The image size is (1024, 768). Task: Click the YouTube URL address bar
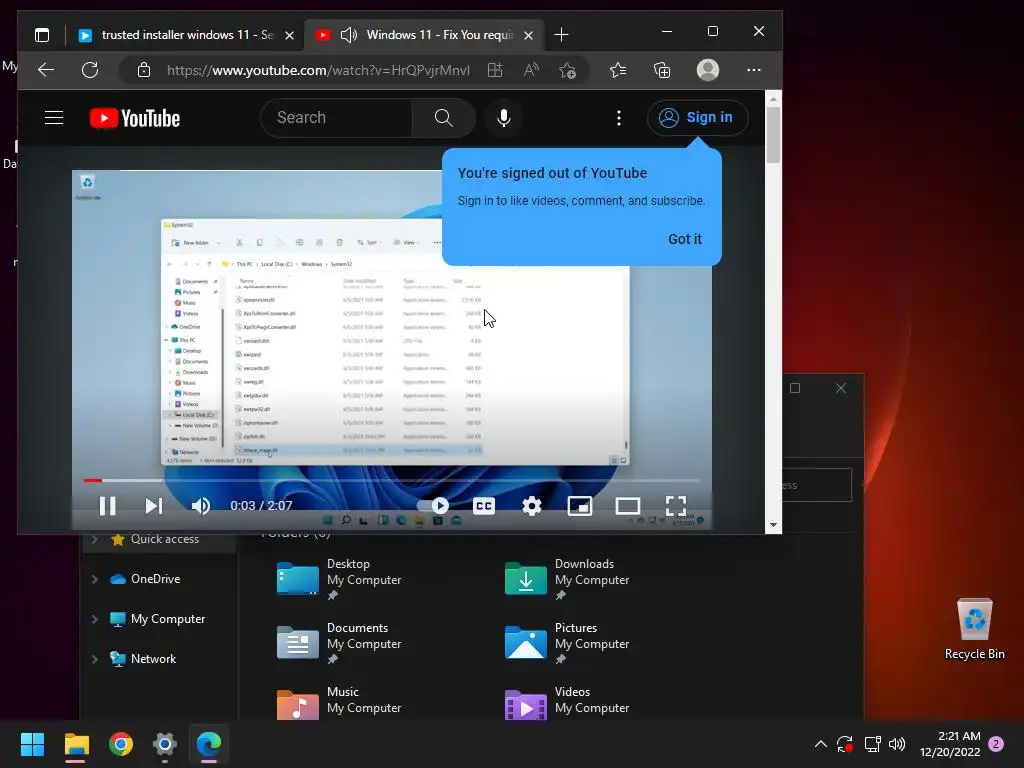[x=318, y=71]
